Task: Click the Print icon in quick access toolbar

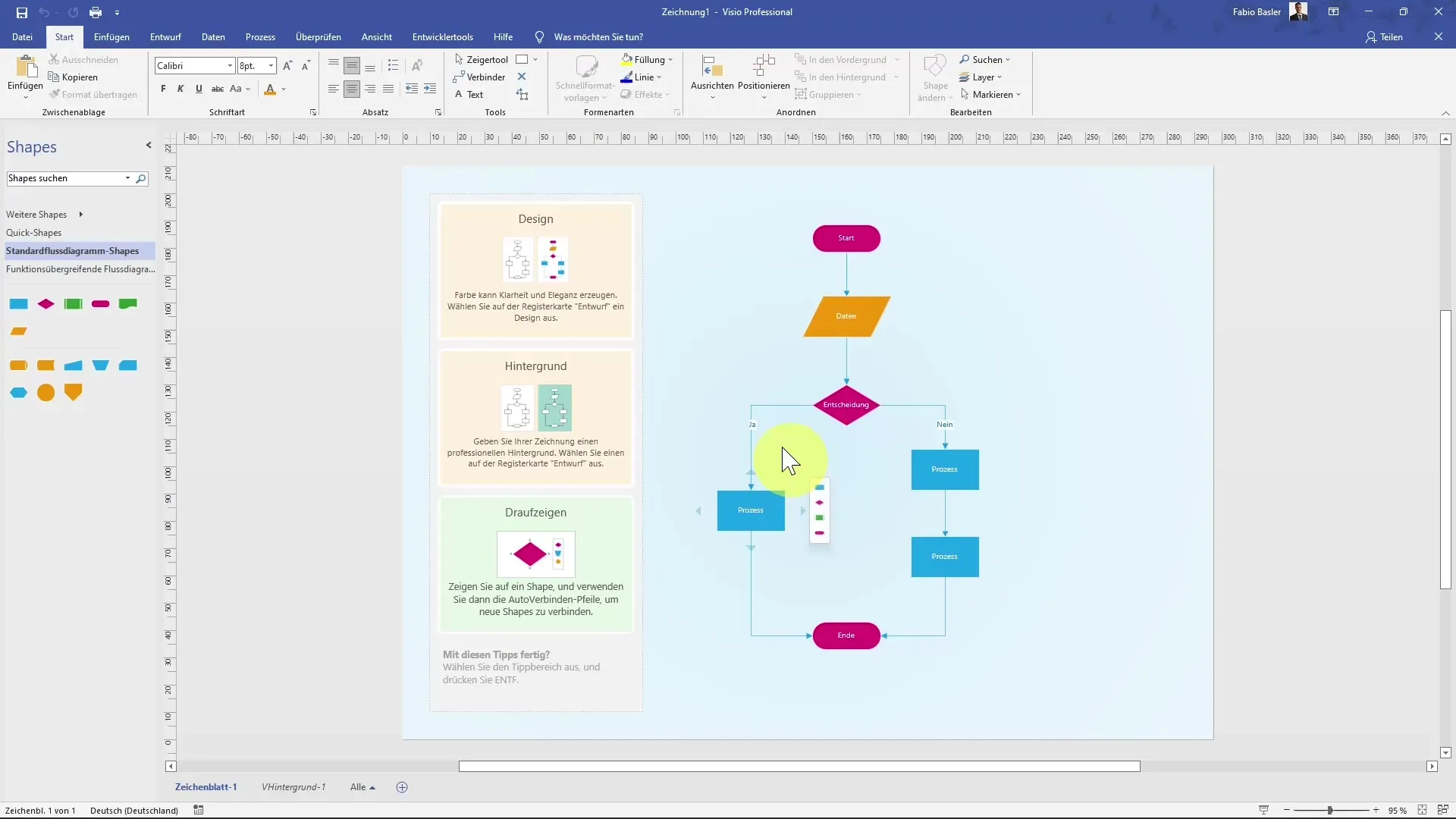Action: tap(96, 12)
